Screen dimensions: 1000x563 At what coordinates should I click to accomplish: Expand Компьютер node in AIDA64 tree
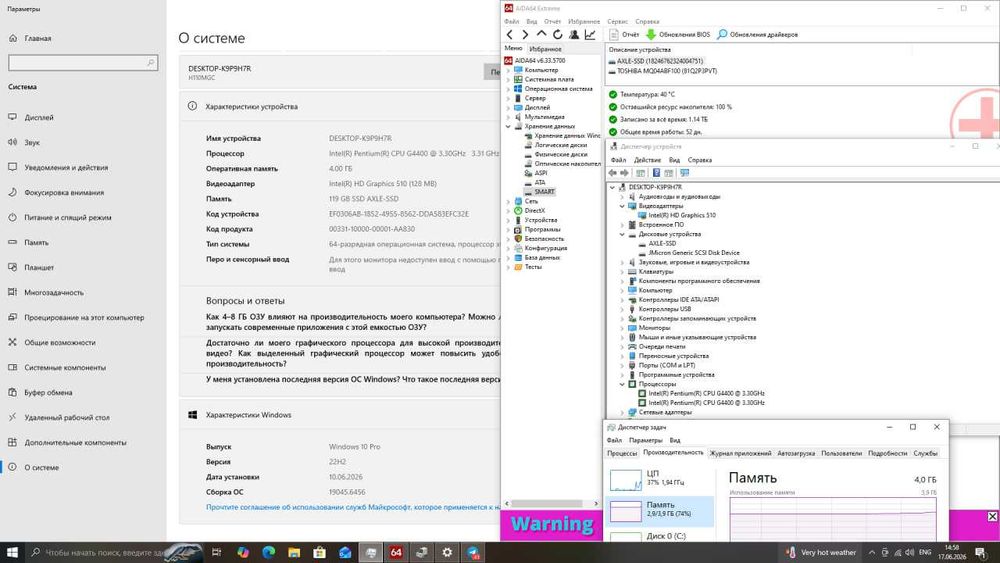508,70
